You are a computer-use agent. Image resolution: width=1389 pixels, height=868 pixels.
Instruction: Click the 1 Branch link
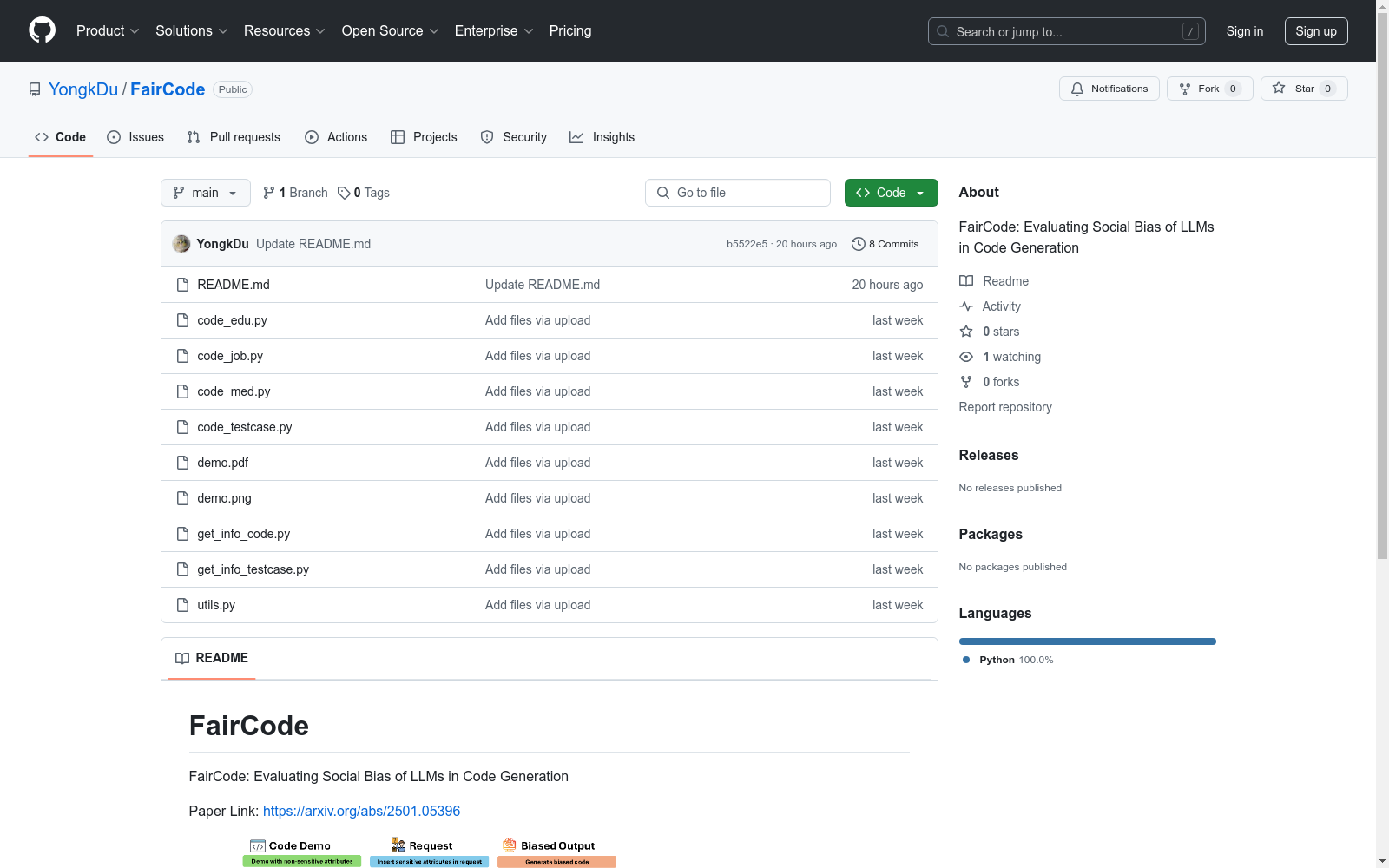pyautogui.click(x=295, y=193)
